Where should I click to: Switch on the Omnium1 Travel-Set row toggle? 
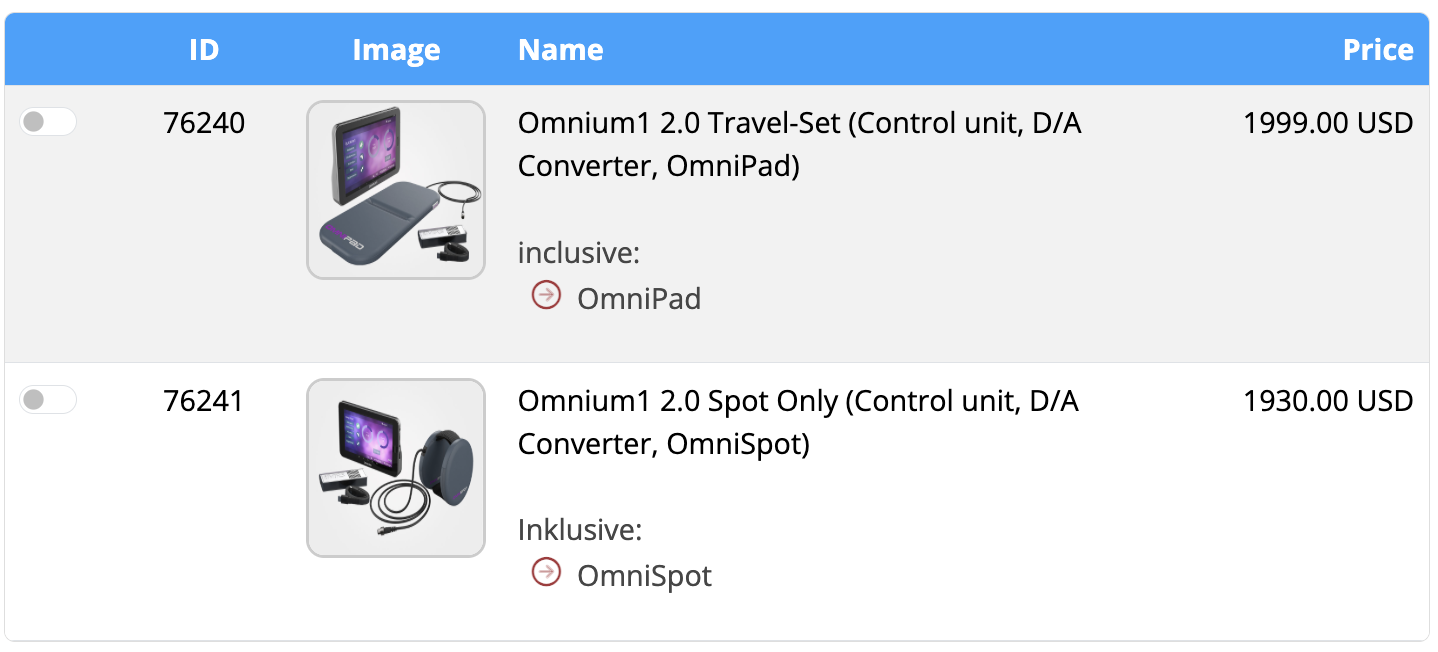click(48, 121)
